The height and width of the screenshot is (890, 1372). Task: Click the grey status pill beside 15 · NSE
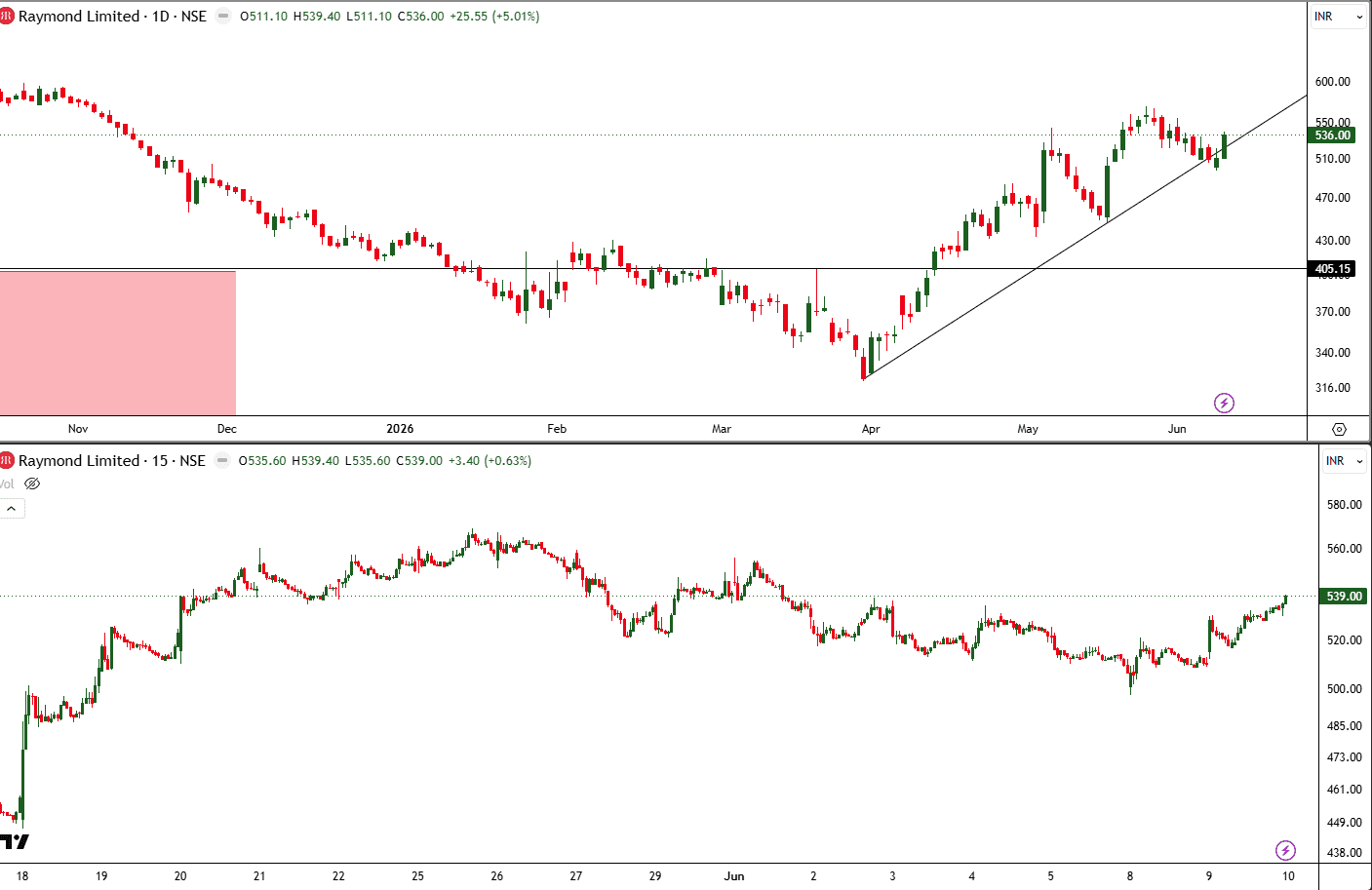(222, 461)
